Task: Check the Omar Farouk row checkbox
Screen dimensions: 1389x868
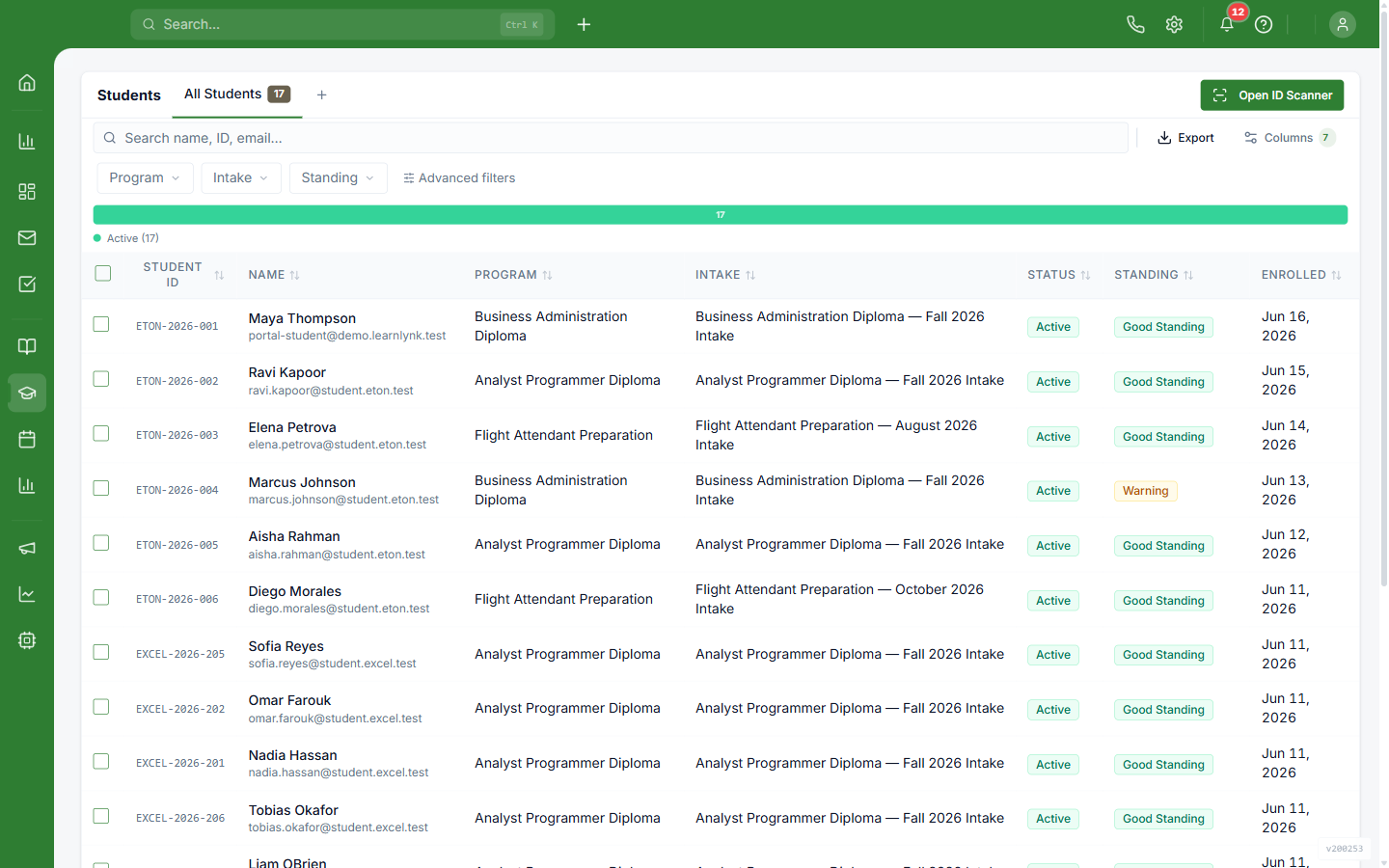Action: [101, 707]
